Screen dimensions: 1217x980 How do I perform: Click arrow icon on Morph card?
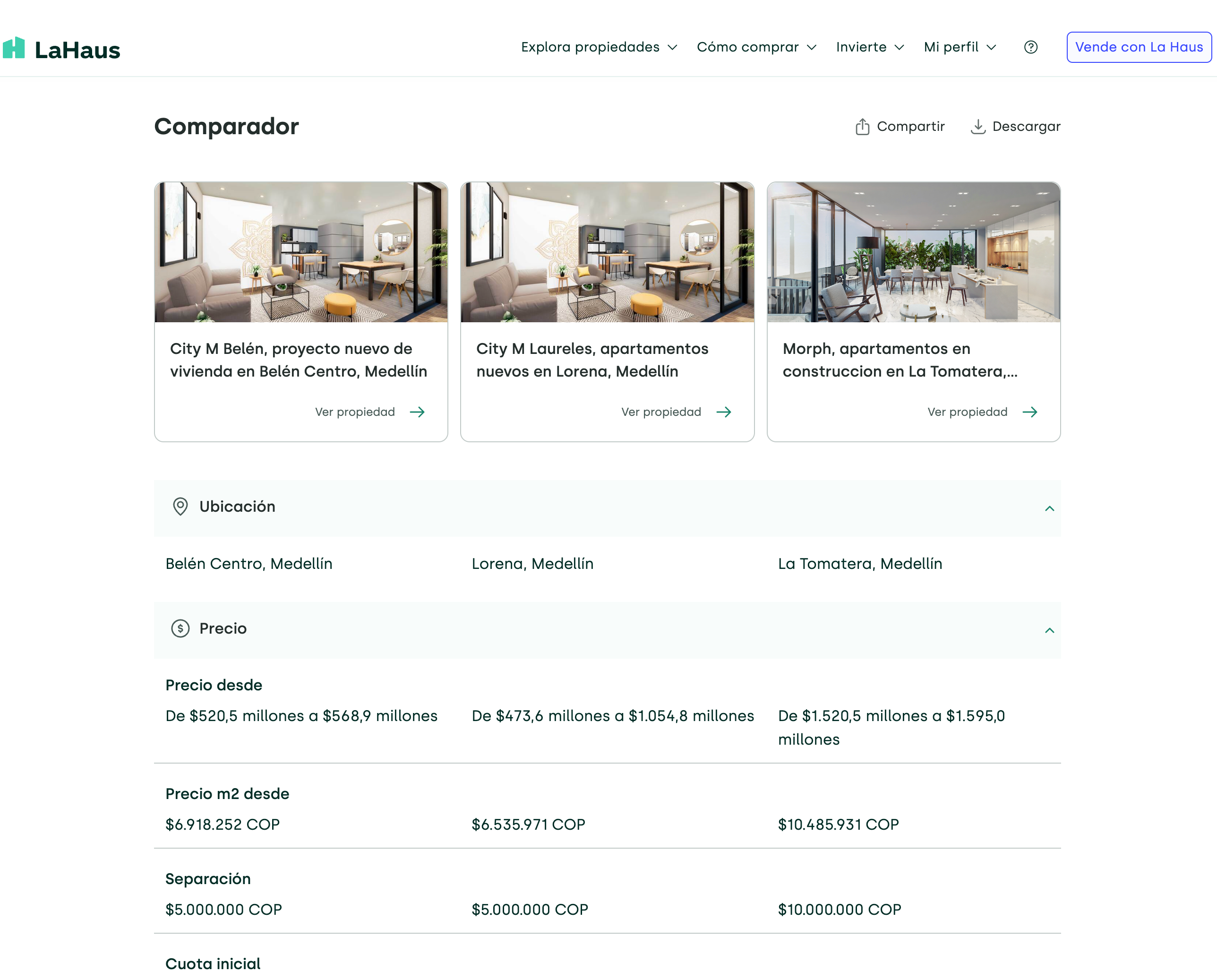[1029, 412]
